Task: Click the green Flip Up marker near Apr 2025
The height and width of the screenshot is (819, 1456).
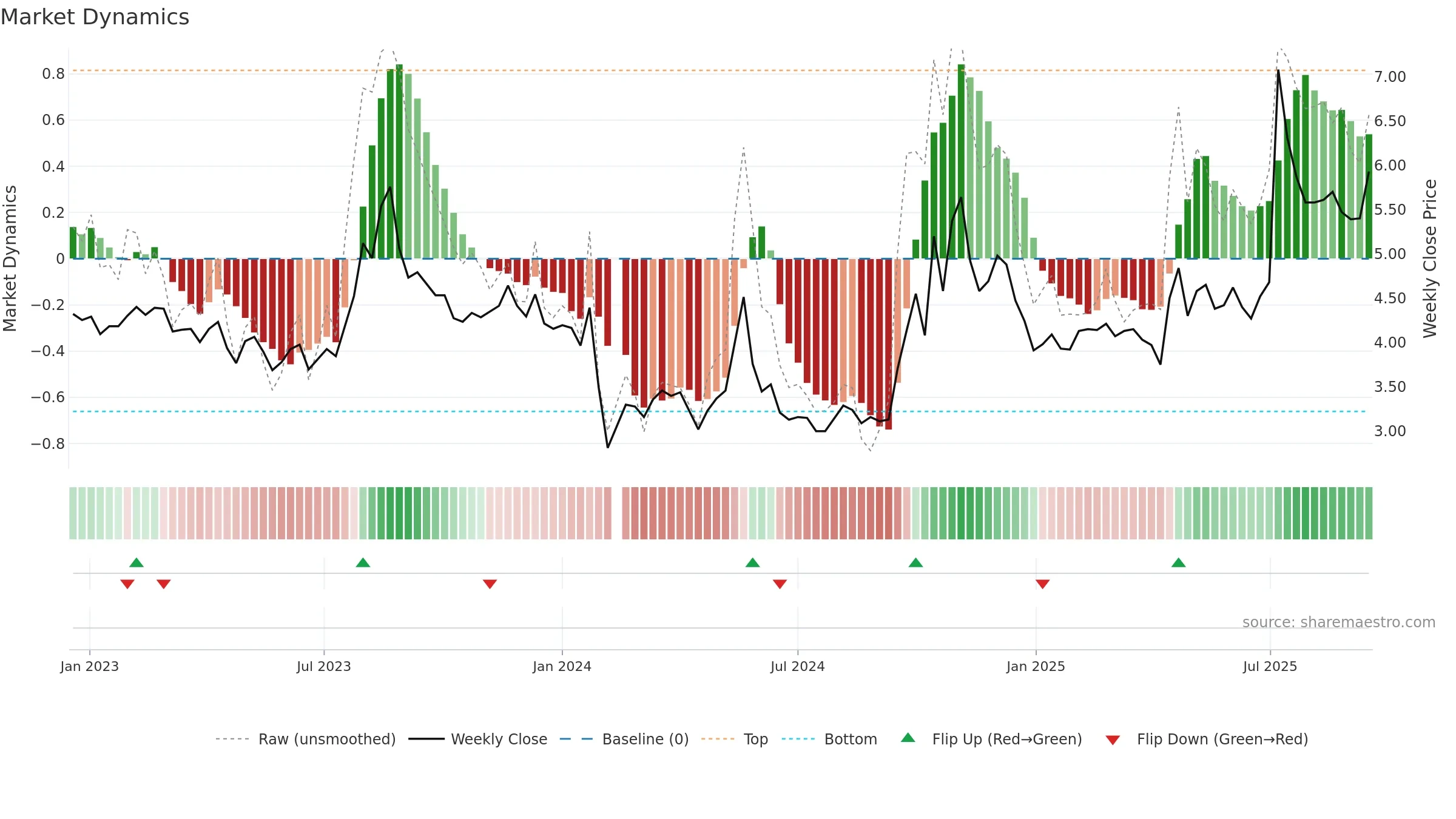Action: (x=1178, y=563)
